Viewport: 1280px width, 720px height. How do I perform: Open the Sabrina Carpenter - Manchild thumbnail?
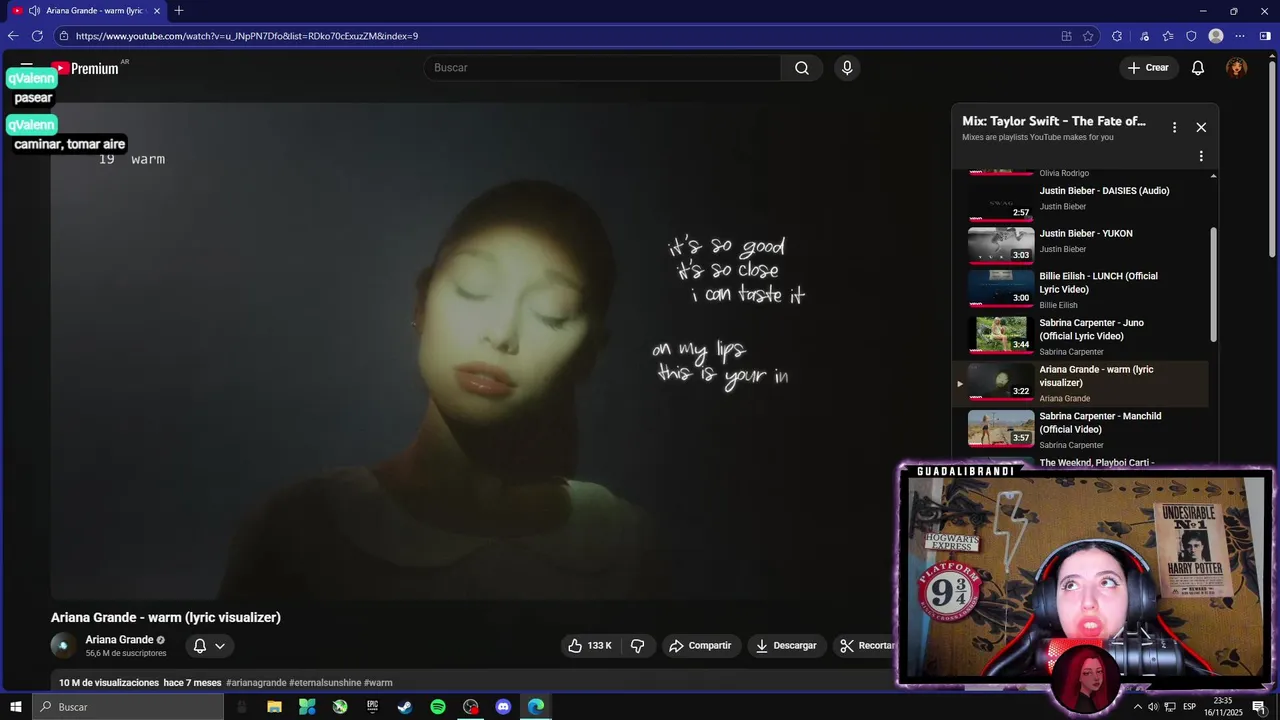[x=1001, y=428]
